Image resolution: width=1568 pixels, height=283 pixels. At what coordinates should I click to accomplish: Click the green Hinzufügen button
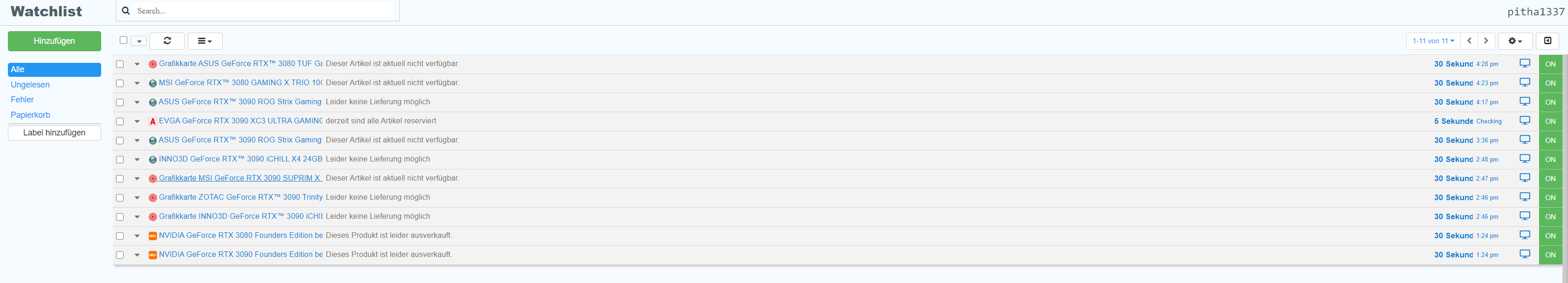(x=54, y=40)
